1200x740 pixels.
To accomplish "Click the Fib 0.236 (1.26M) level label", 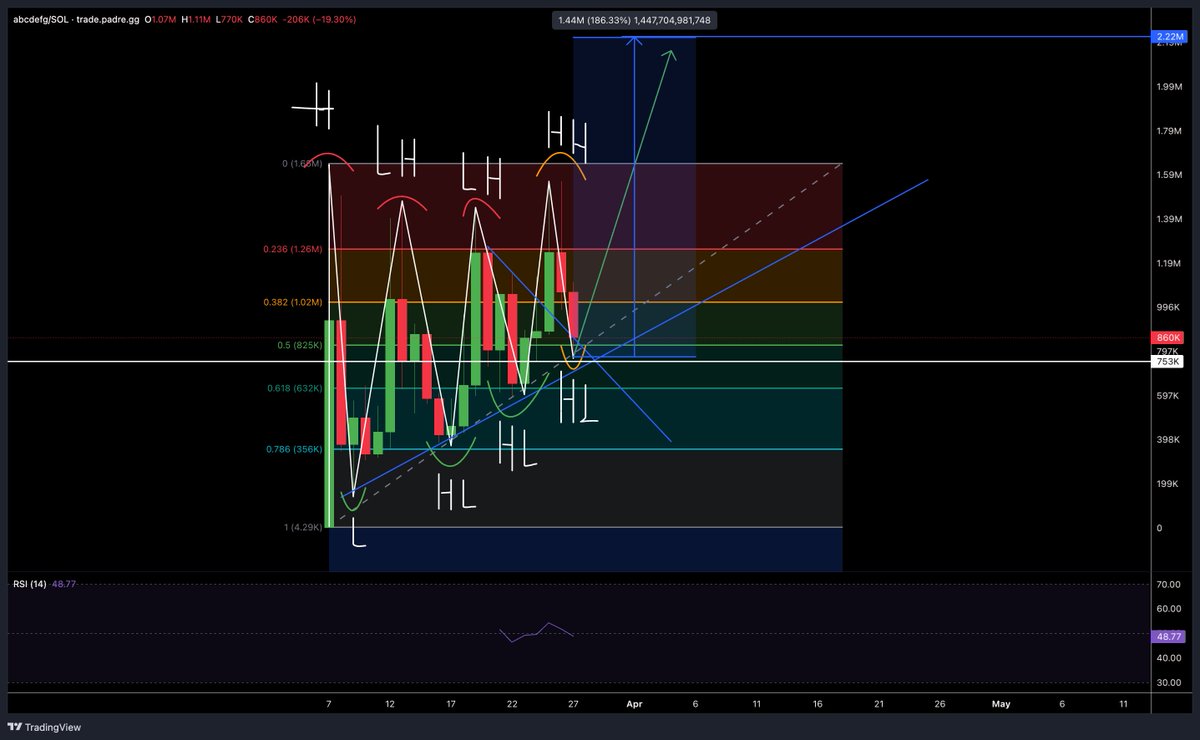I will (292, 250).
